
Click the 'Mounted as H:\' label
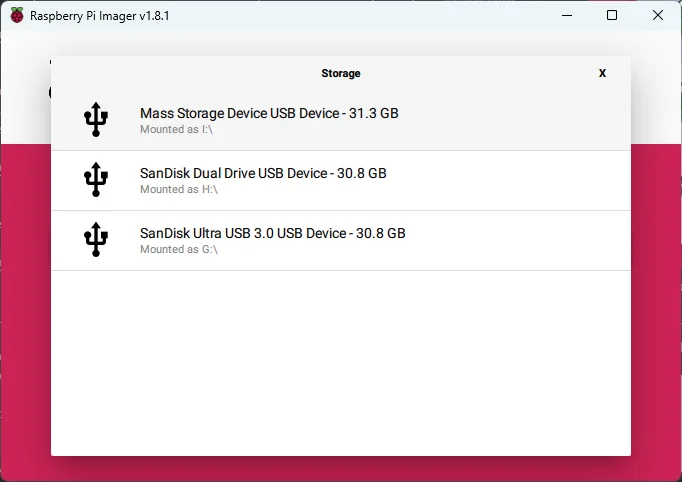178,190
